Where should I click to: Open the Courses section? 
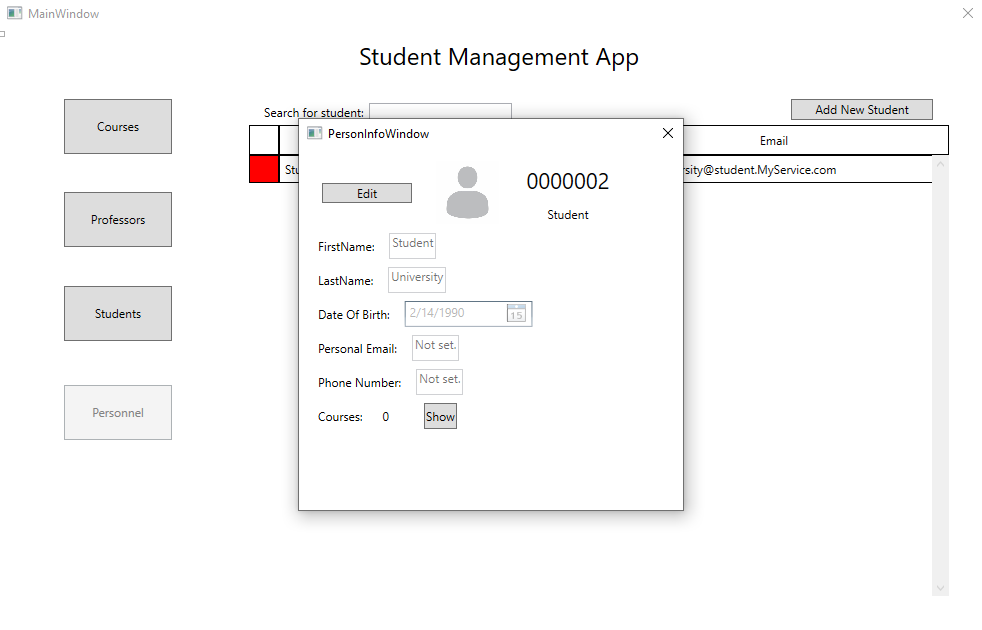pos(118,127)
